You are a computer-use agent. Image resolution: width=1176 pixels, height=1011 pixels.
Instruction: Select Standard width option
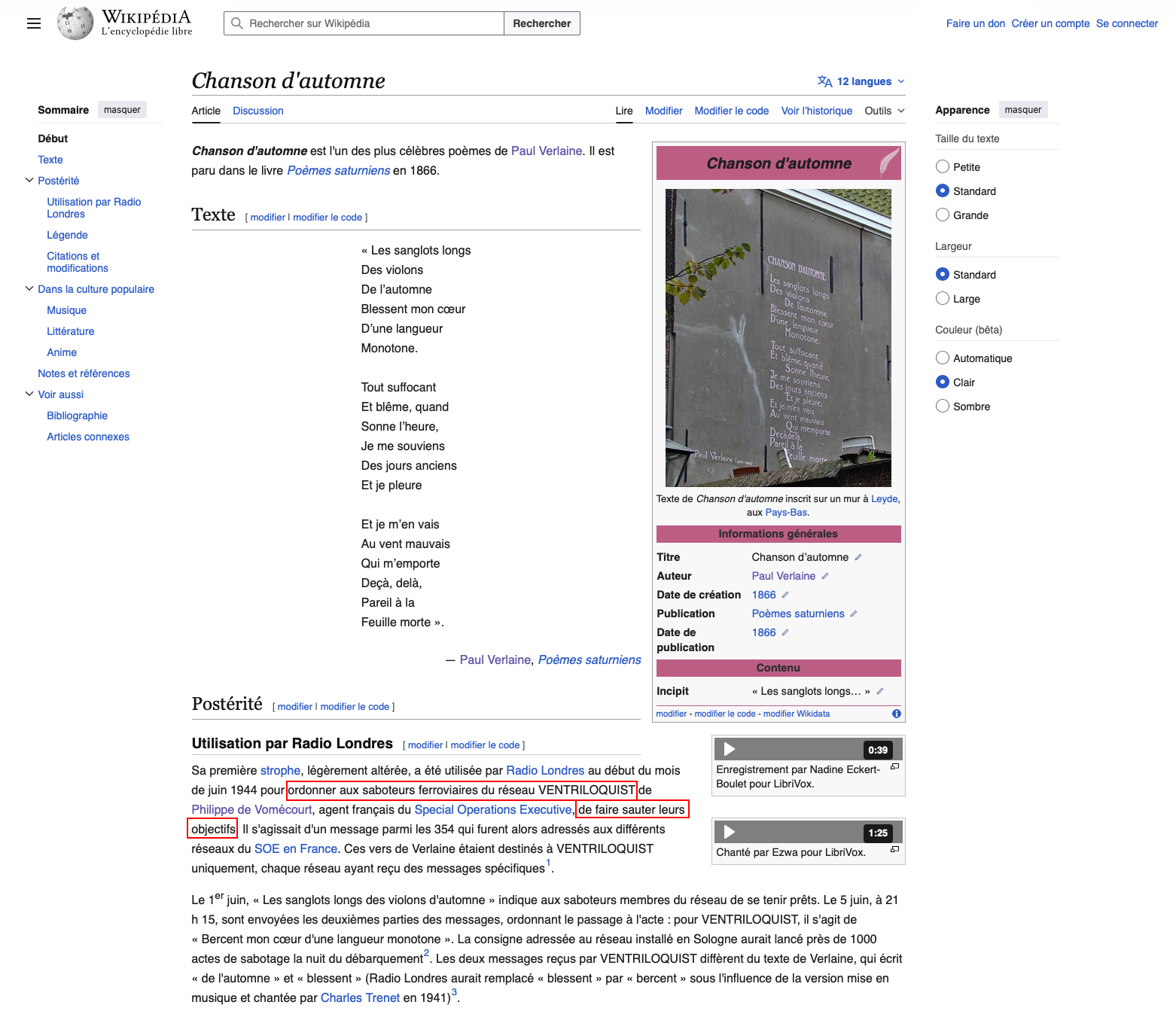click(x=943, y=274)
